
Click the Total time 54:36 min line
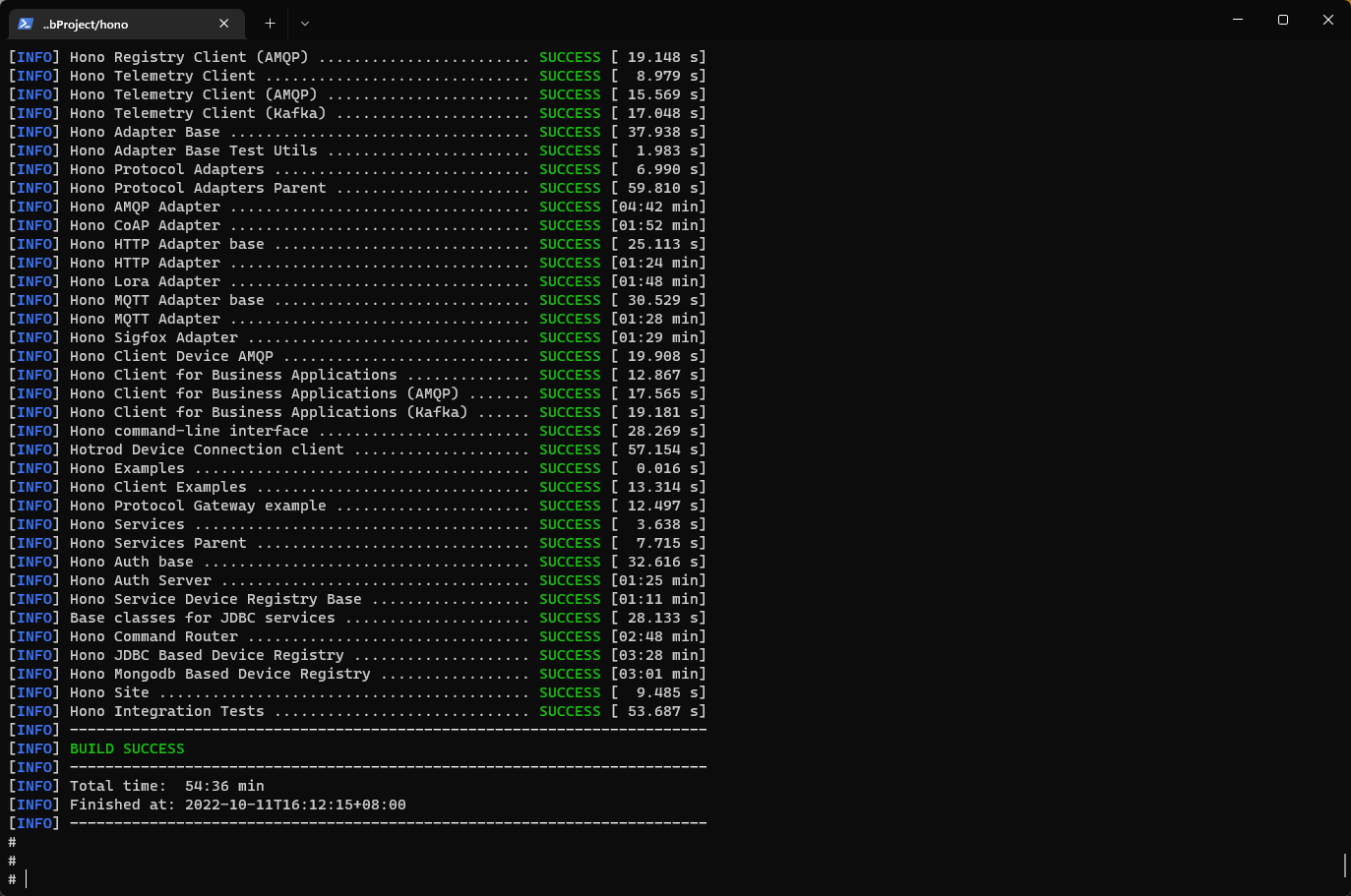click(x=166, y=786)
